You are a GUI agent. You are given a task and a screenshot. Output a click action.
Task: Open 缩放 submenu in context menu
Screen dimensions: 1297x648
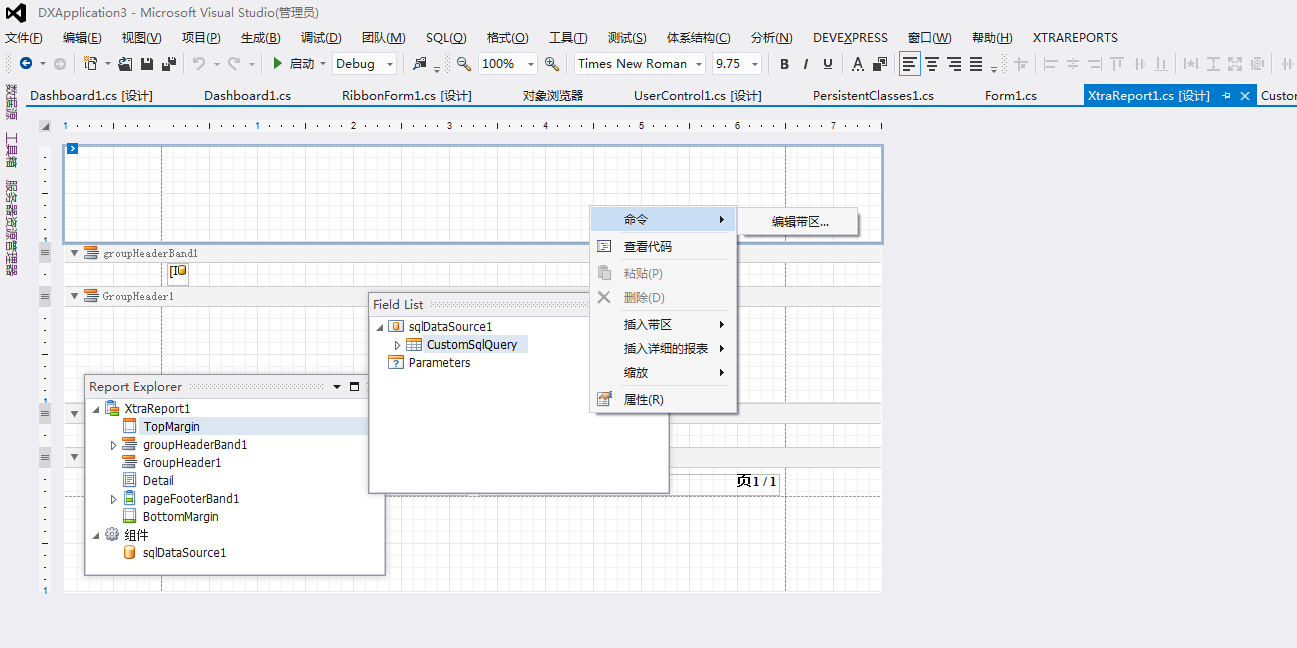[664, 373]
